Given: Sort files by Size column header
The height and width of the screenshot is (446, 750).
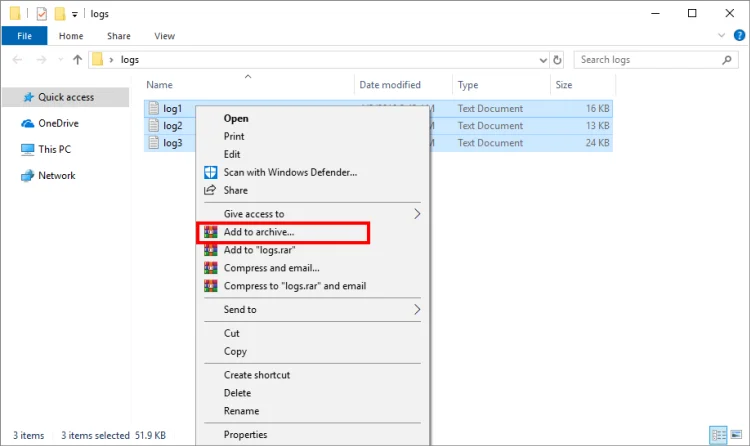Looking at the screenshot, I should (564, 85).
